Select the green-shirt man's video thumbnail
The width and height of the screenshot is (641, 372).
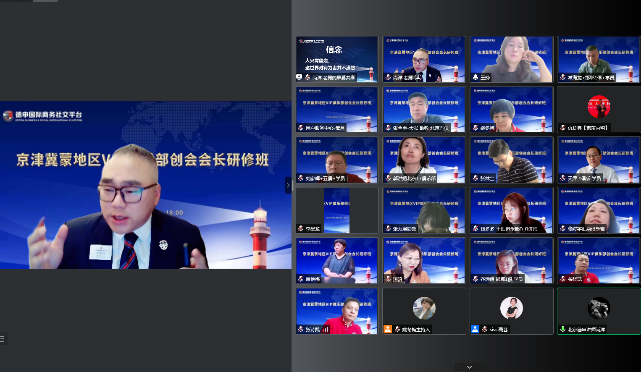click(599, 59)
